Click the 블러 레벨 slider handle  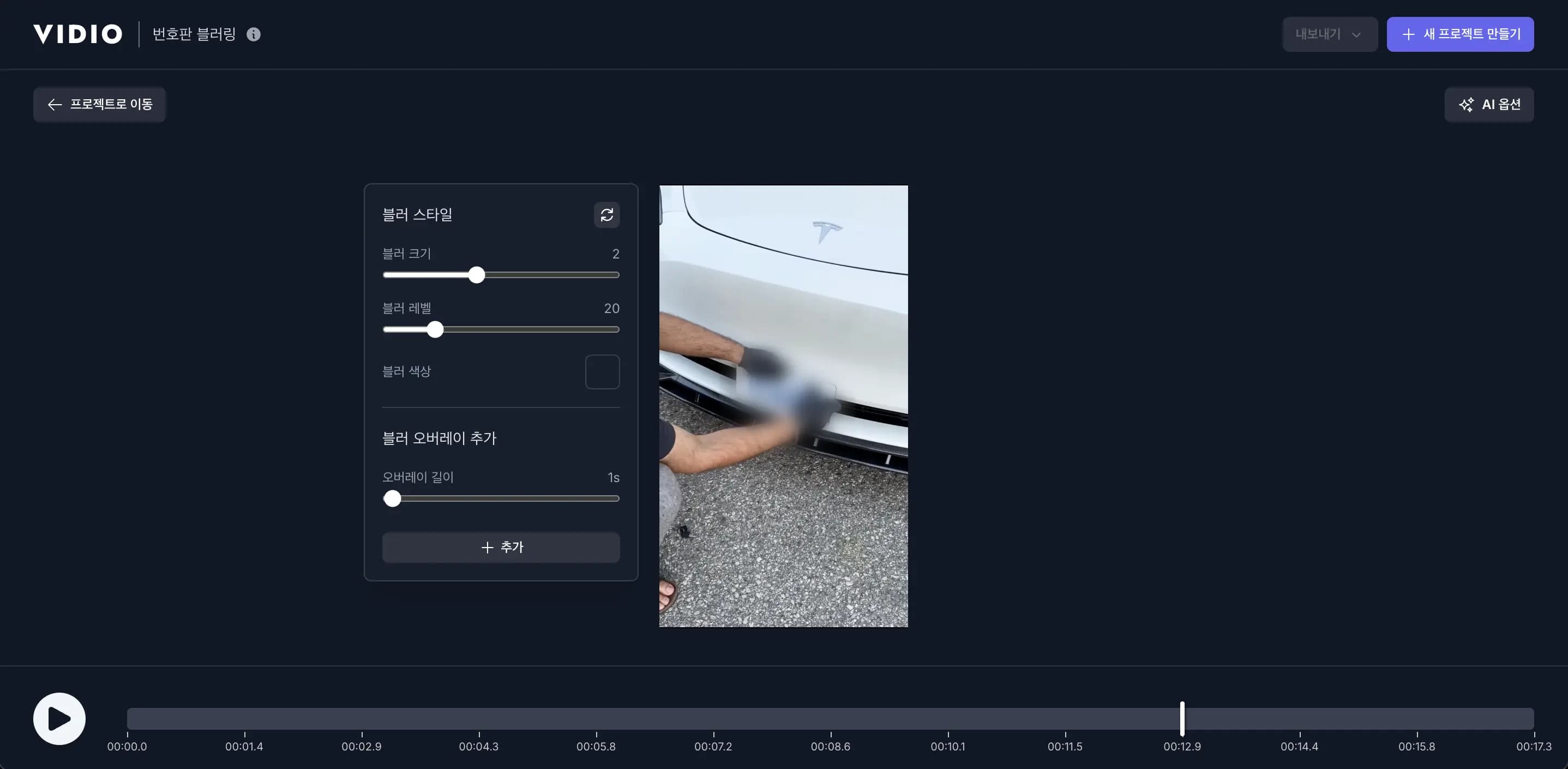pyautogui.click(x=436, y=329)
